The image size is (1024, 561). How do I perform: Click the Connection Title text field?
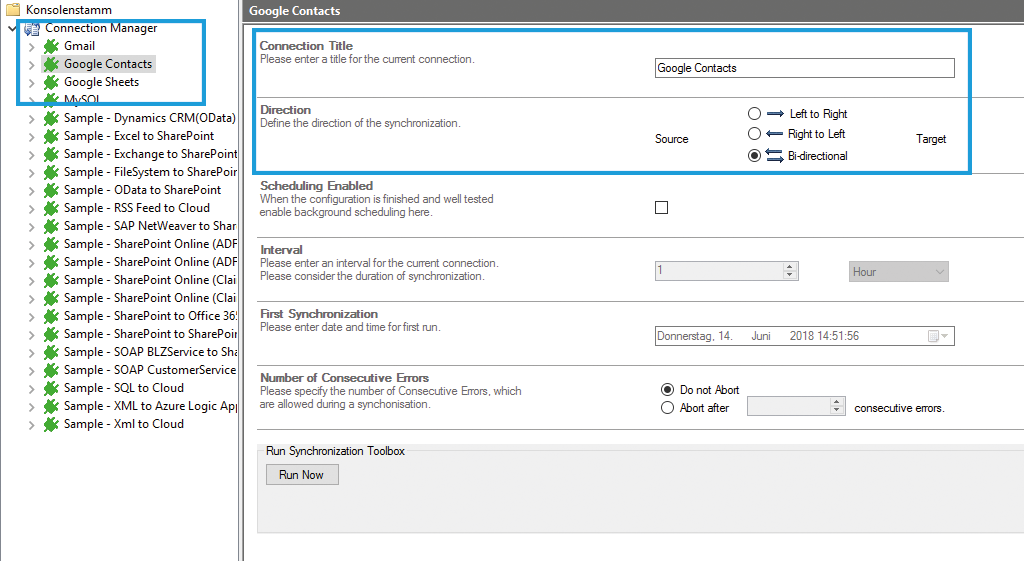tap(804, 68)
